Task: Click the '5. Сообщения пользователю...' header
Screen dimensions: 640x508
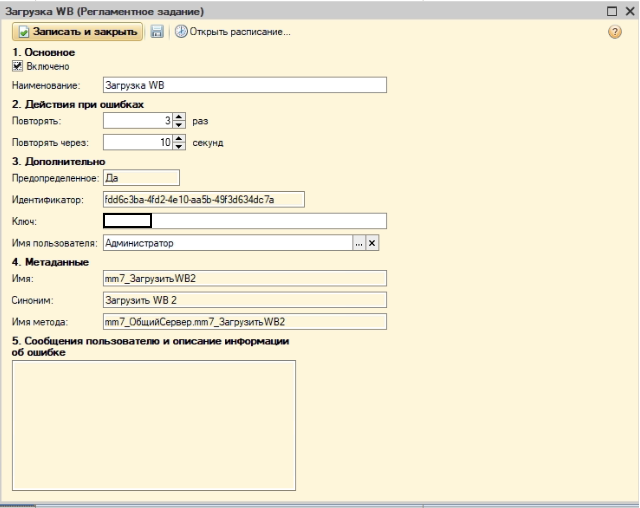Action: tap(151, 346)
